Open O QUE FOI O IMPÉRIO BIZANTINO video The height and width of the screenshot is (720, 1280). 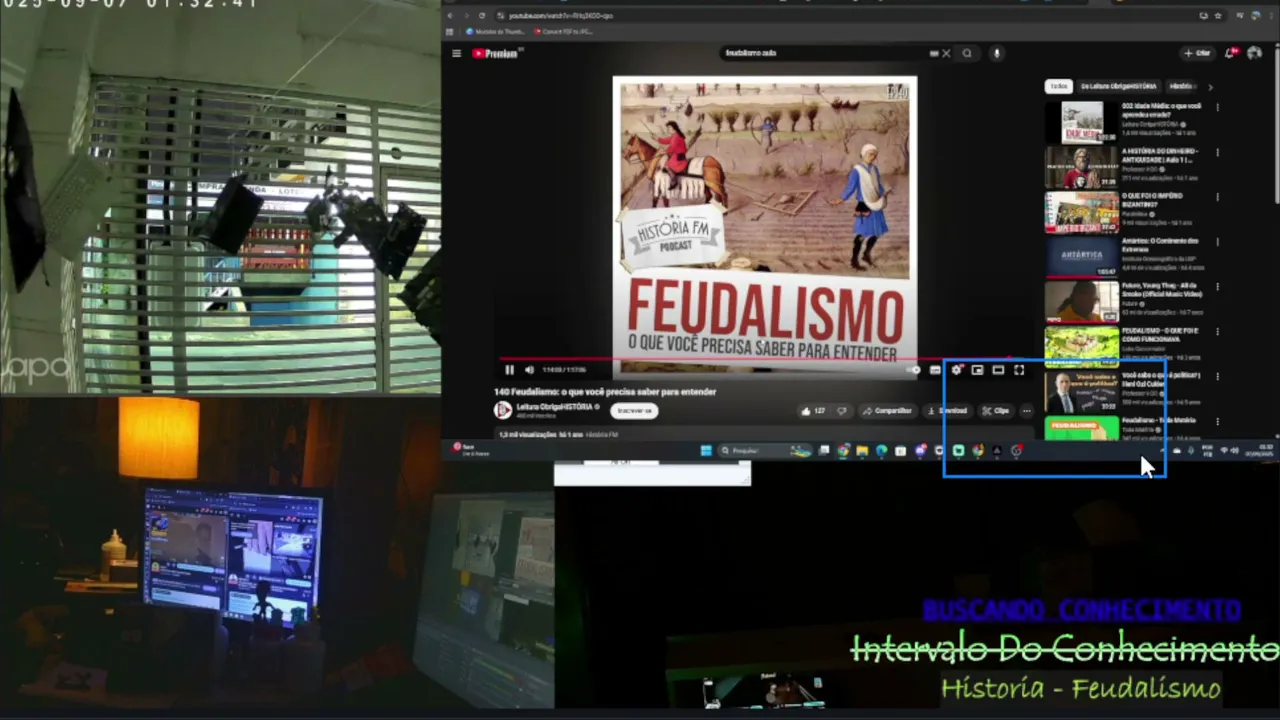(1081, 213)
